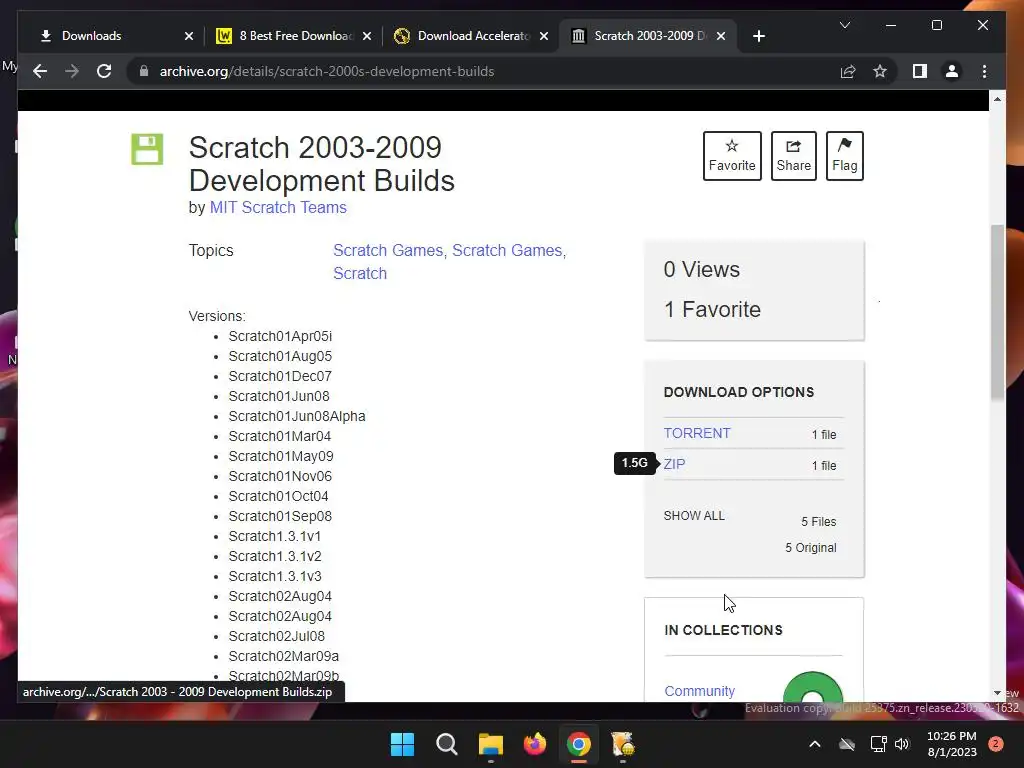Click the page vertical scrollbar thumb
Viewport: 1024px width, 768px height.
tap(997, 312)
